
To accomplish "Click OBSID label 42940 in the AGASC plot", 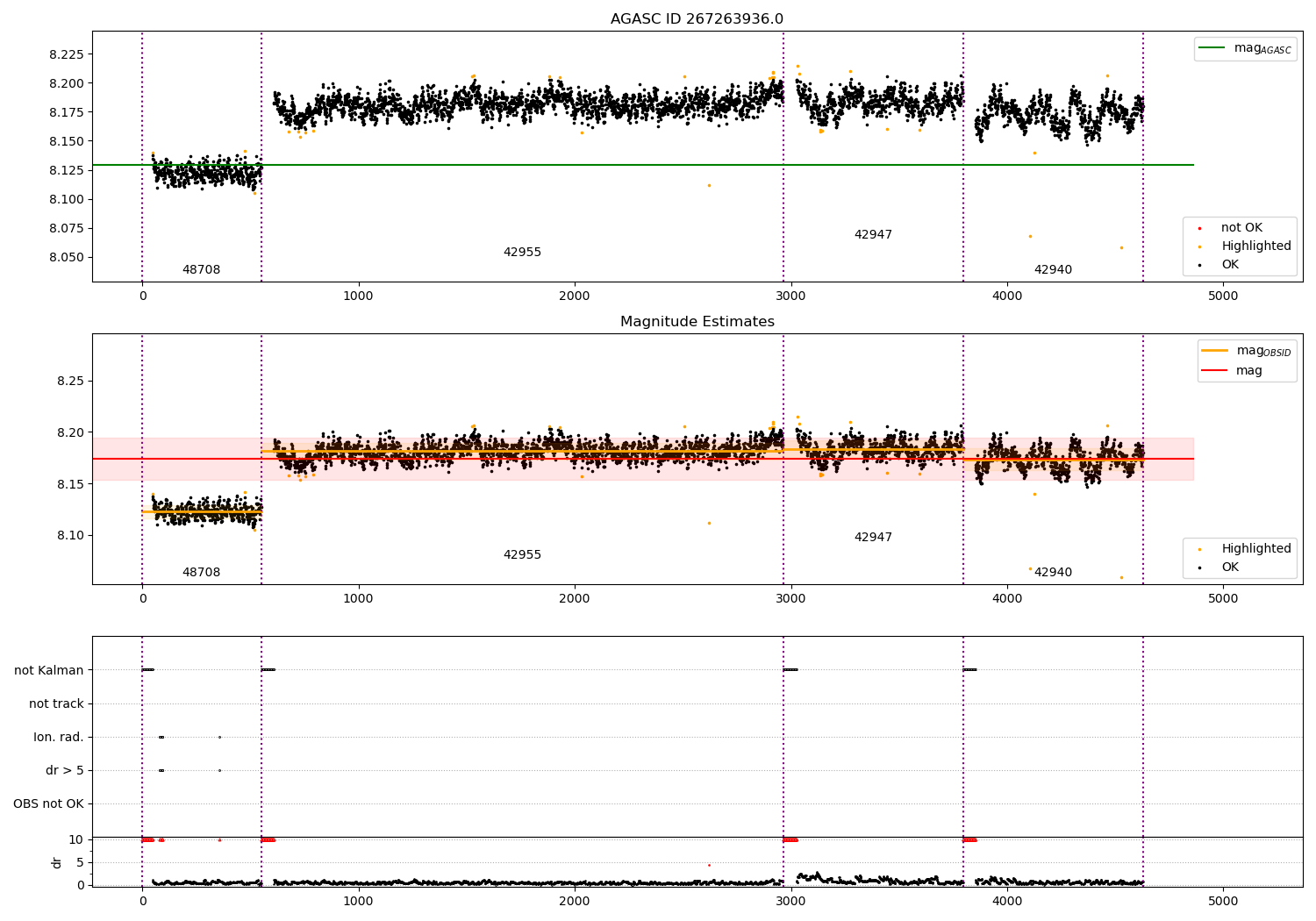I will 1053,270.
